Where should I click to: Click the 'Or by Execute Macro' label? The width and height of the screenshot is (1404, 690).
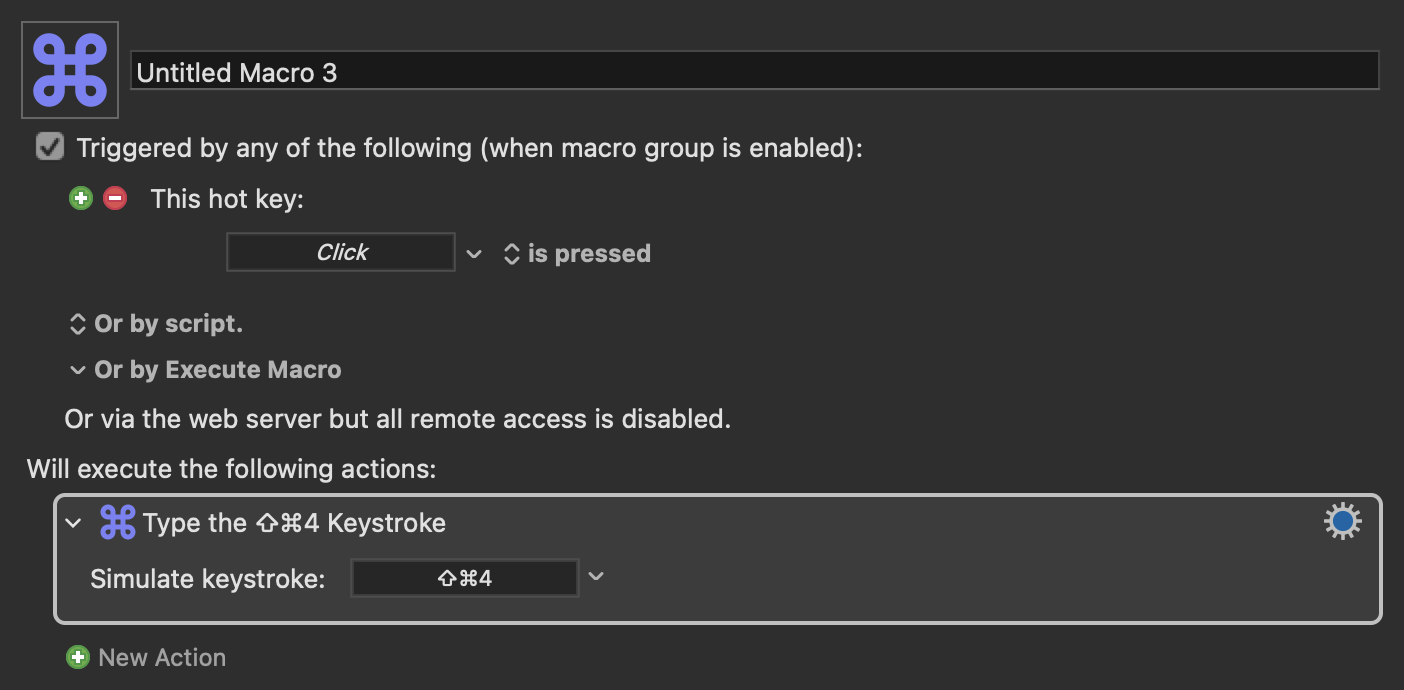coord(218,370)
